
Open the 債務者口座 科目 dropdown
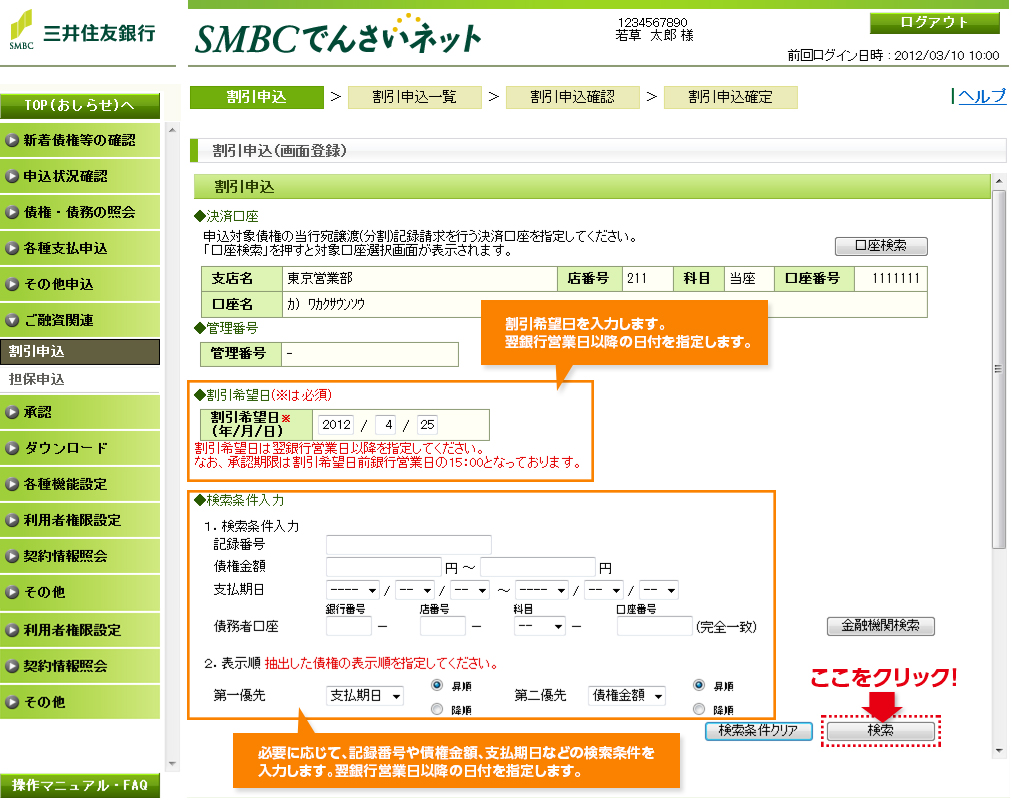(x=540, y=626)
